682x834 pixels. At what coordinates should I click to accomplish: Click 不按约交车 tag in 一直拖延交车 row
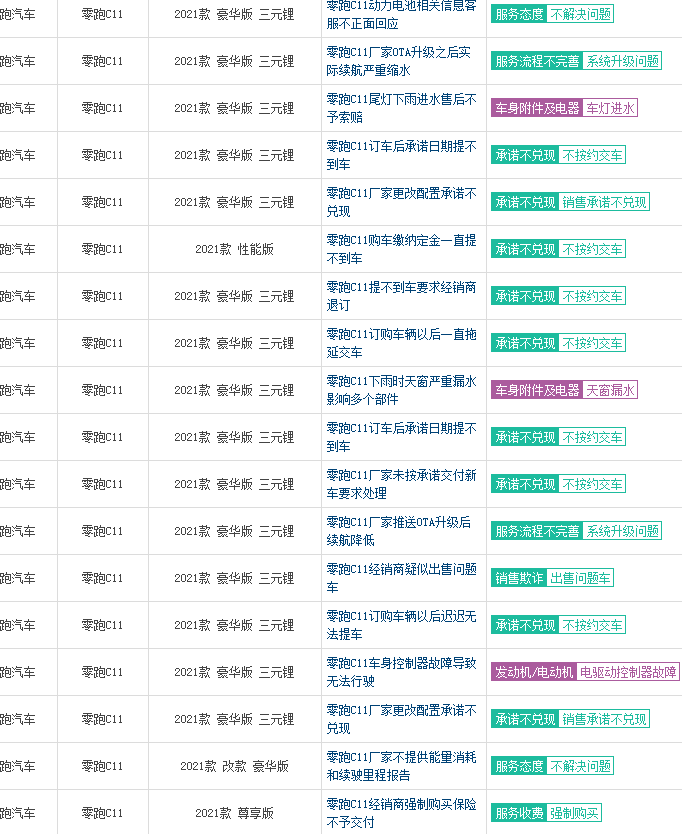click(592, 343)
